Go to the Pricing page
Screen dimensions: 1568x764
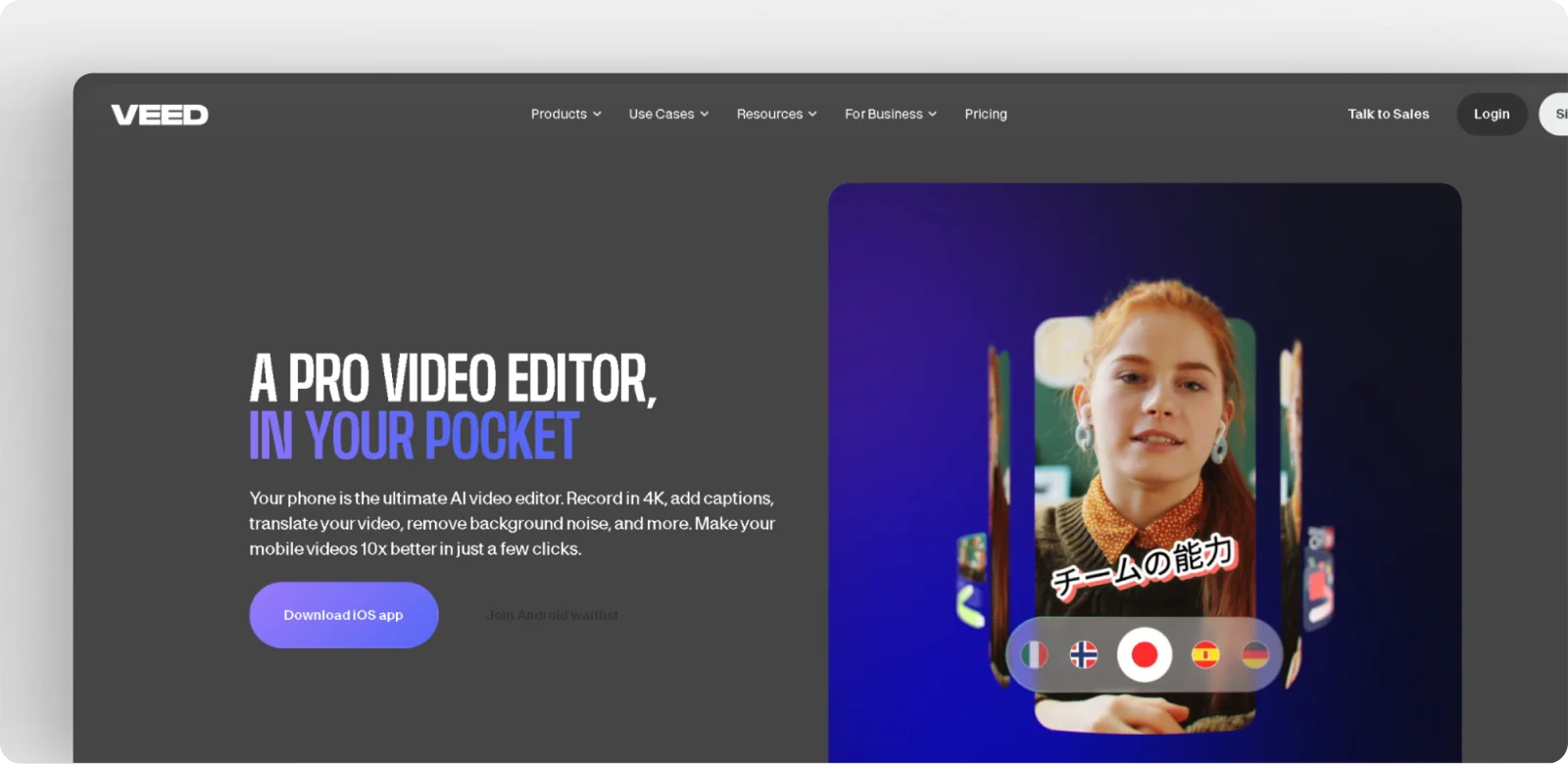tap(986, 114)
